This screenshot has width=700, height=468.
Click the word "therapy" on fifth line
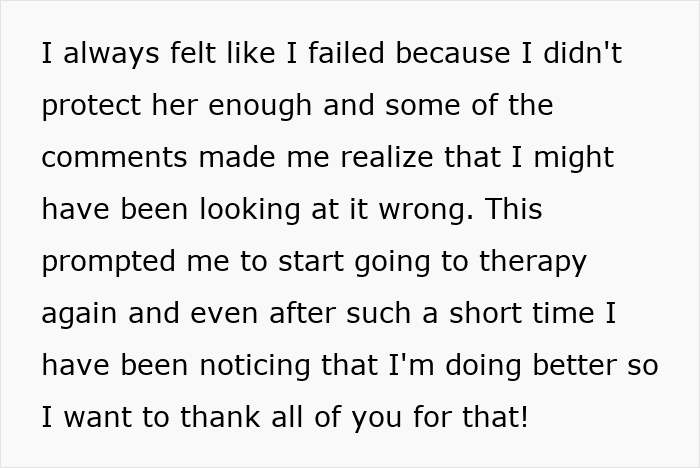533,263
